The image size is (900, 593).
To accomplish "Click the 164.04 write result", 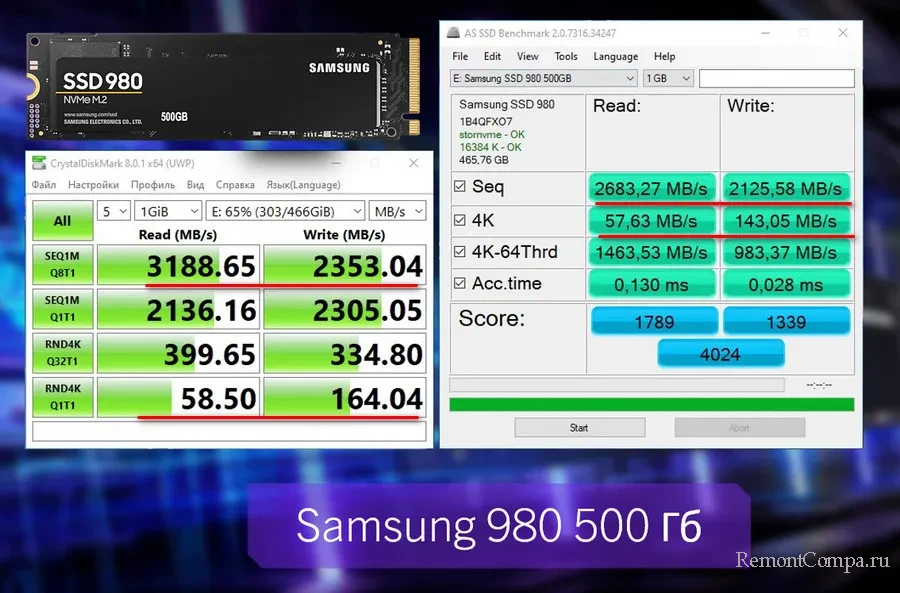I will pyautogui.click(x=345, y=397).
